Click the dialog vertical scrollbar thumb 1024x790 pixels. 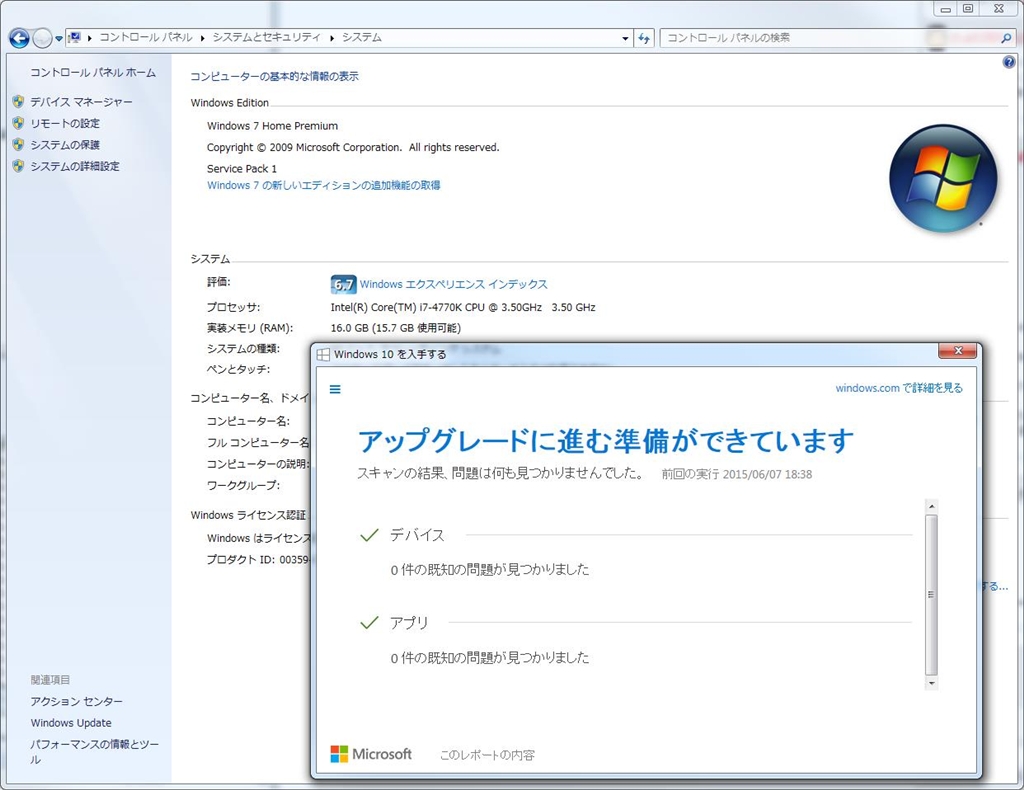pyautogui.click(x=932, y=595)
